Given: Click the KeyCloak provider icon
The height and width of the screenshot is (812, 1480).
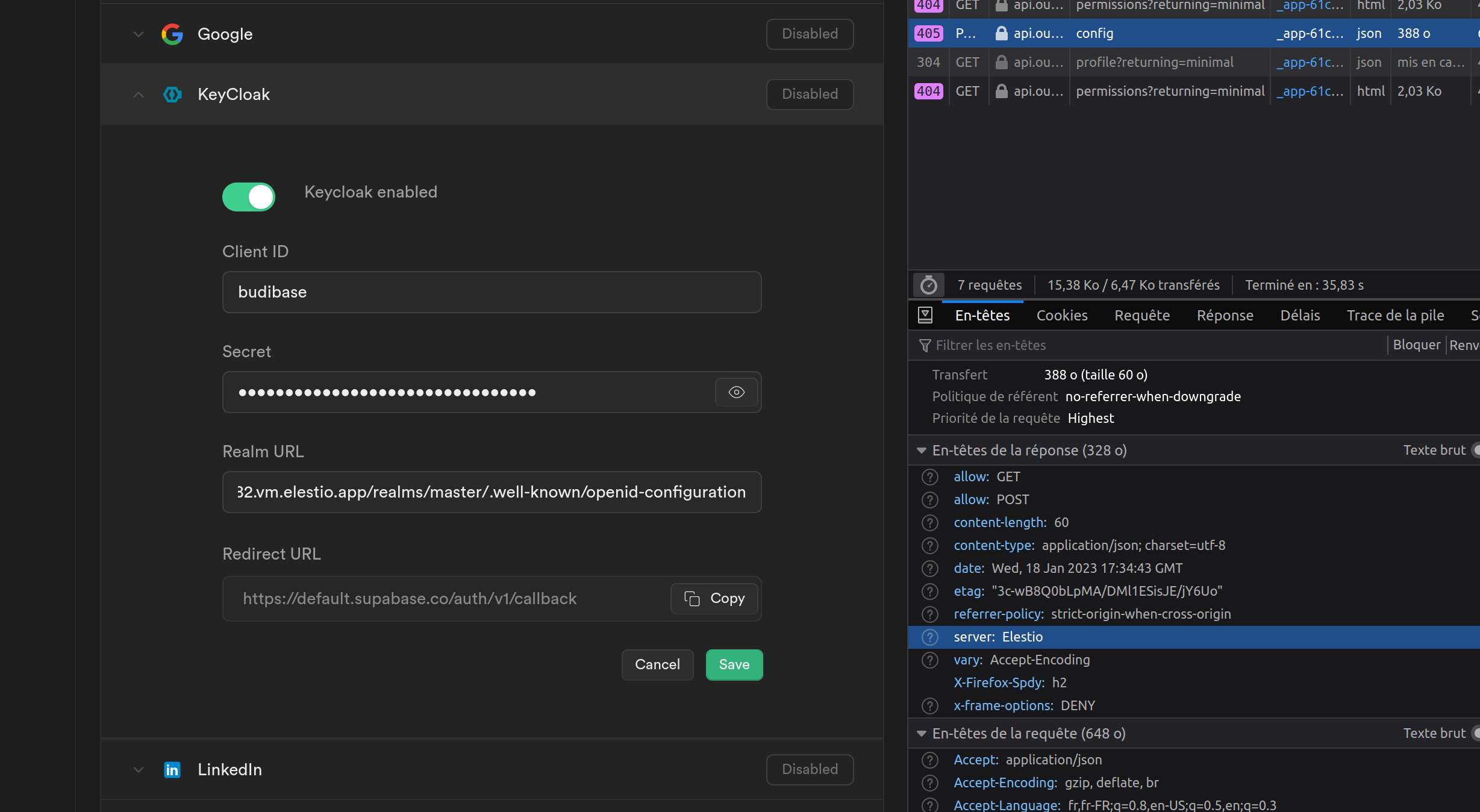Looking at the screenshot, I should pyautogui.click(x=172, y=95).
